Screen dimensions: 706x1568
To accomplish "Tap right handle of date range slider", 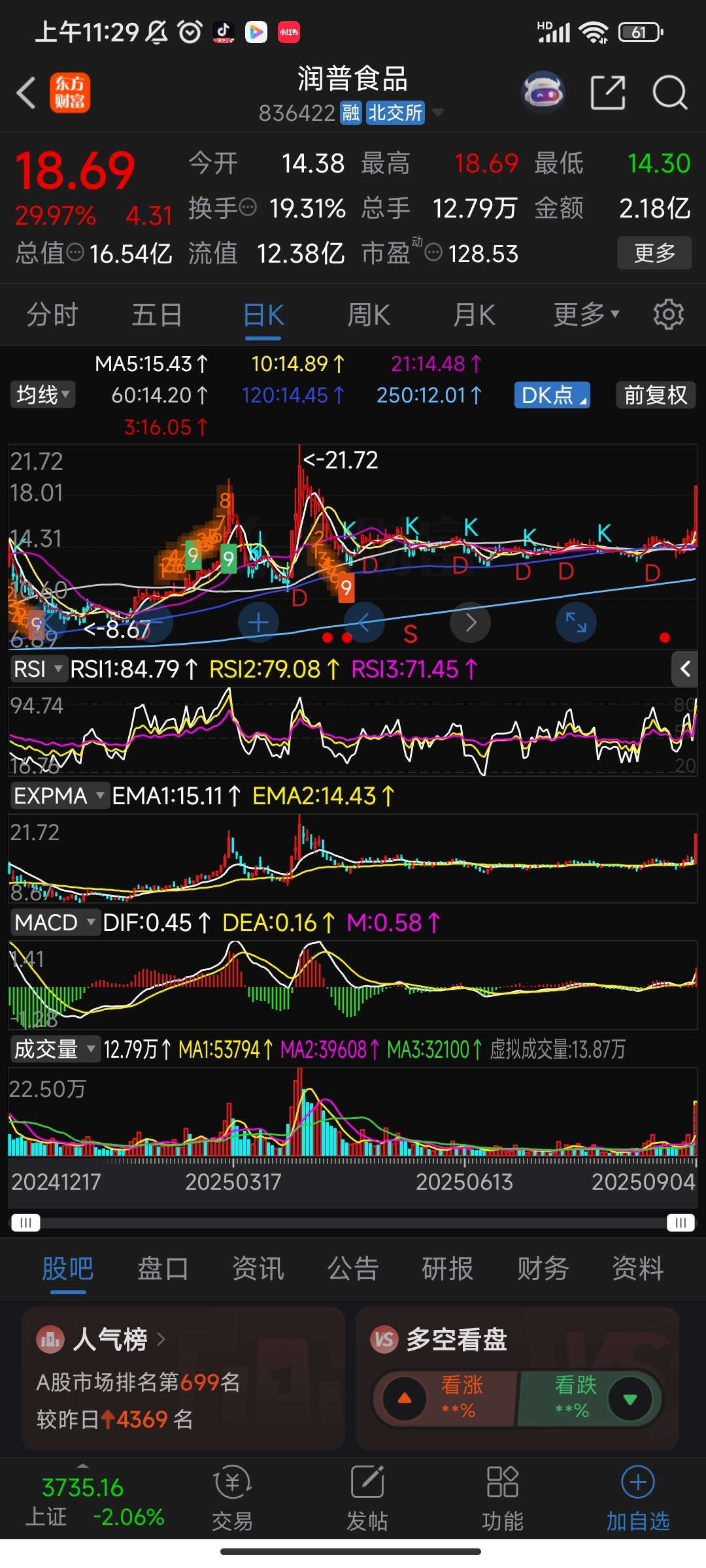I will (681, 1222).
